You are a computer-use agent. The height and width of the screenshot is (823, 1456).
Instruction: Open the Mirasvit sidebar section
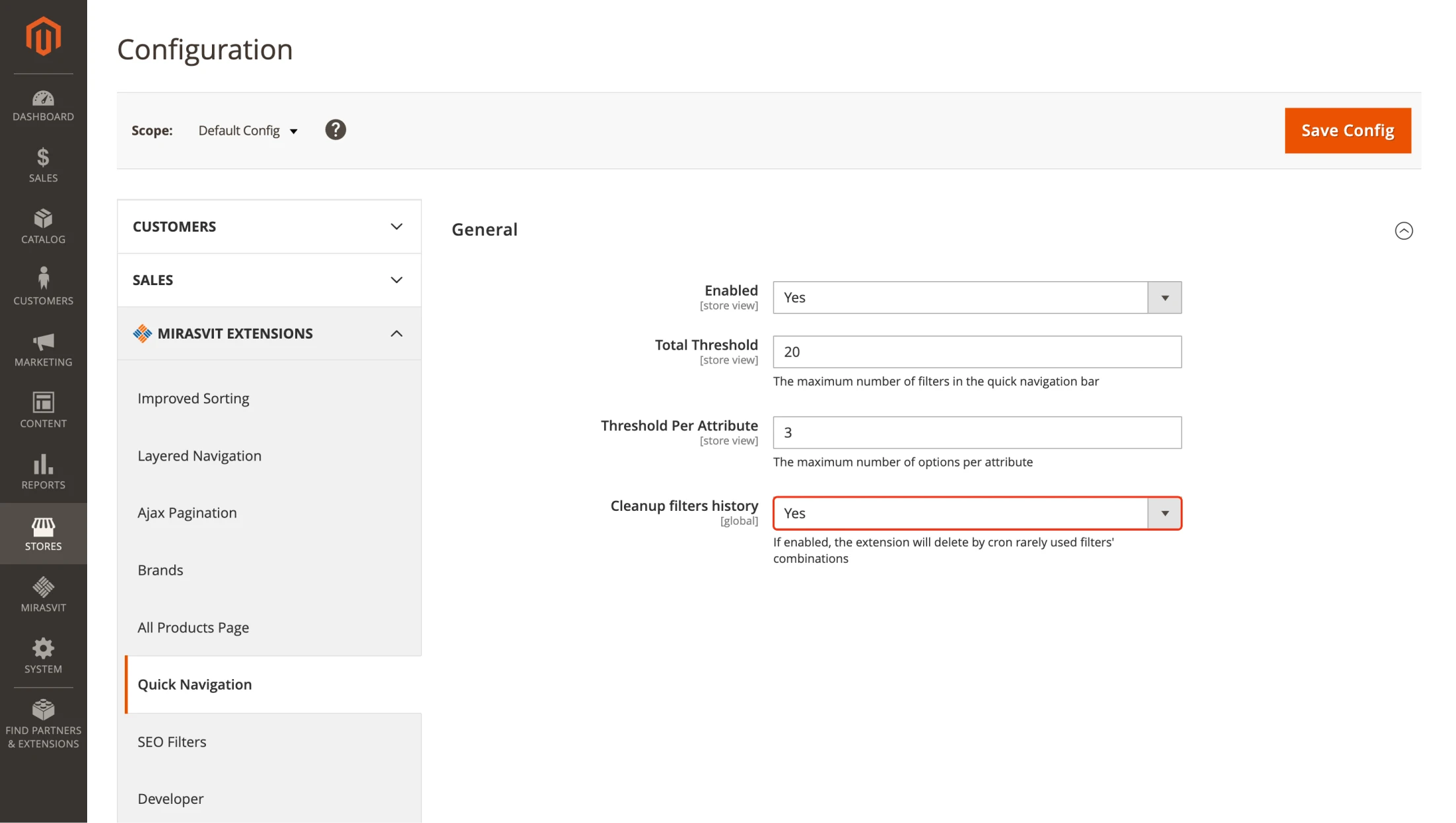point(42,593)
